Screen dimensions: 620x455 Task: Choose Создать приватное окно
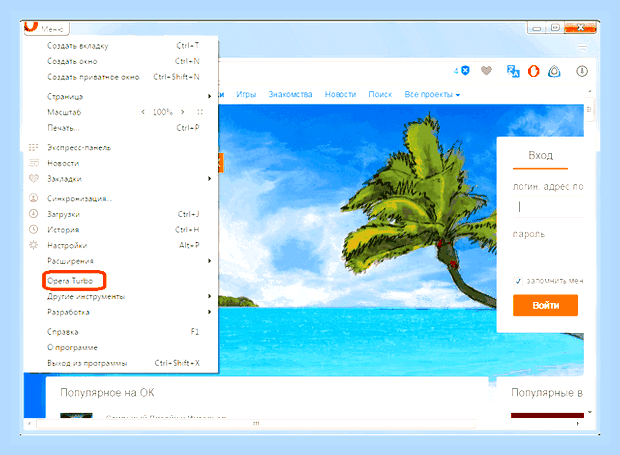121,77
